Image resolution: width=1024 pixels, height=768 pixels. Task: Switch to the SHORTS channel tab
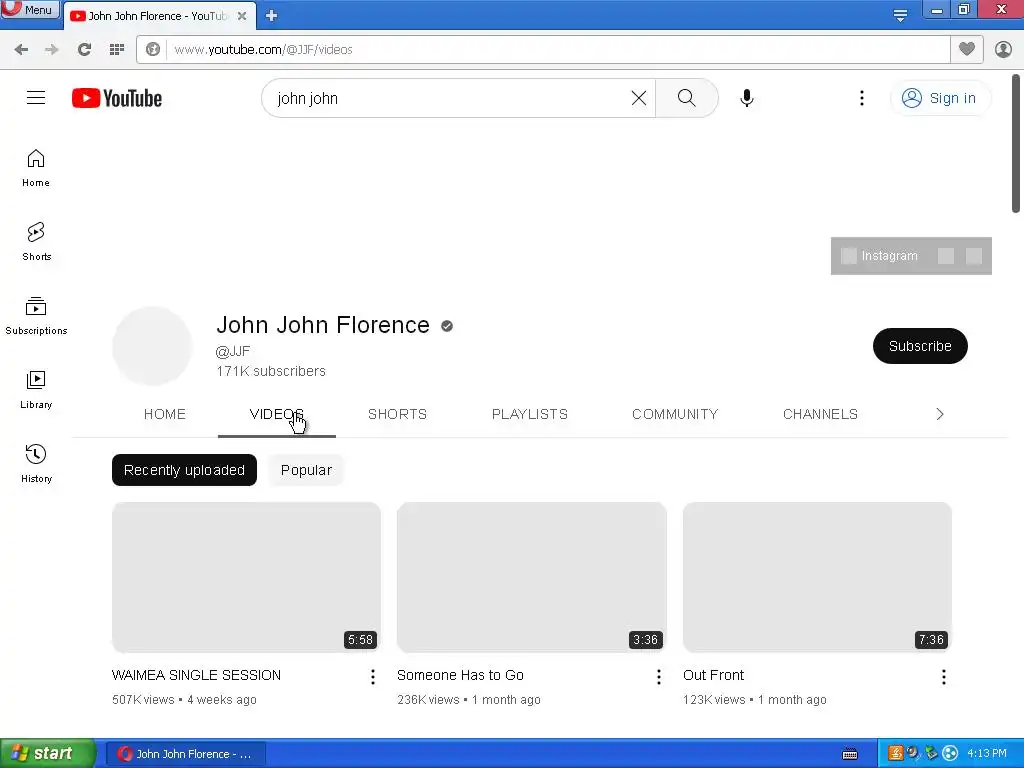[x=397, y=414]
